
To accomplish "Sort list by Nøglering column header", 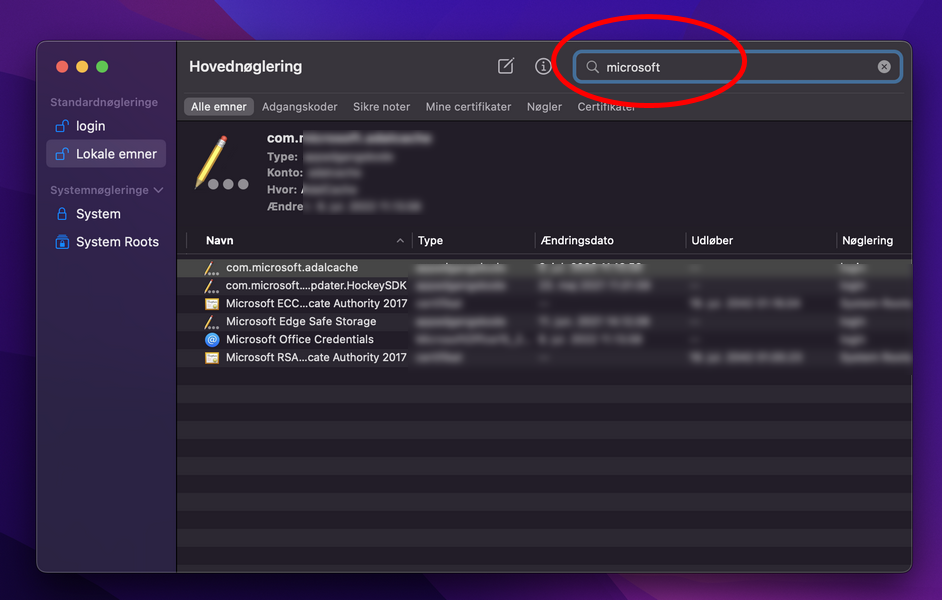I will (874, 240).
